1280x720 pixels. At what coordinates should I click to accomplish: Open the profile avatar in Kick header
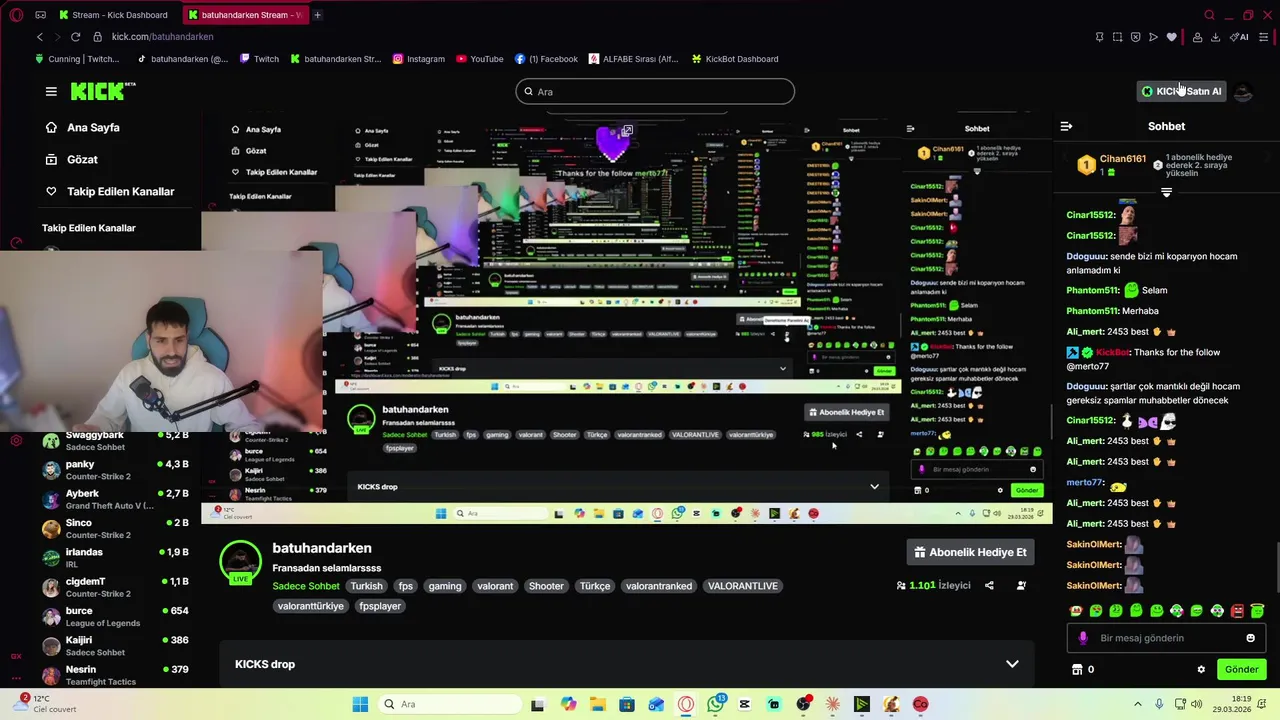point(1242,91)
